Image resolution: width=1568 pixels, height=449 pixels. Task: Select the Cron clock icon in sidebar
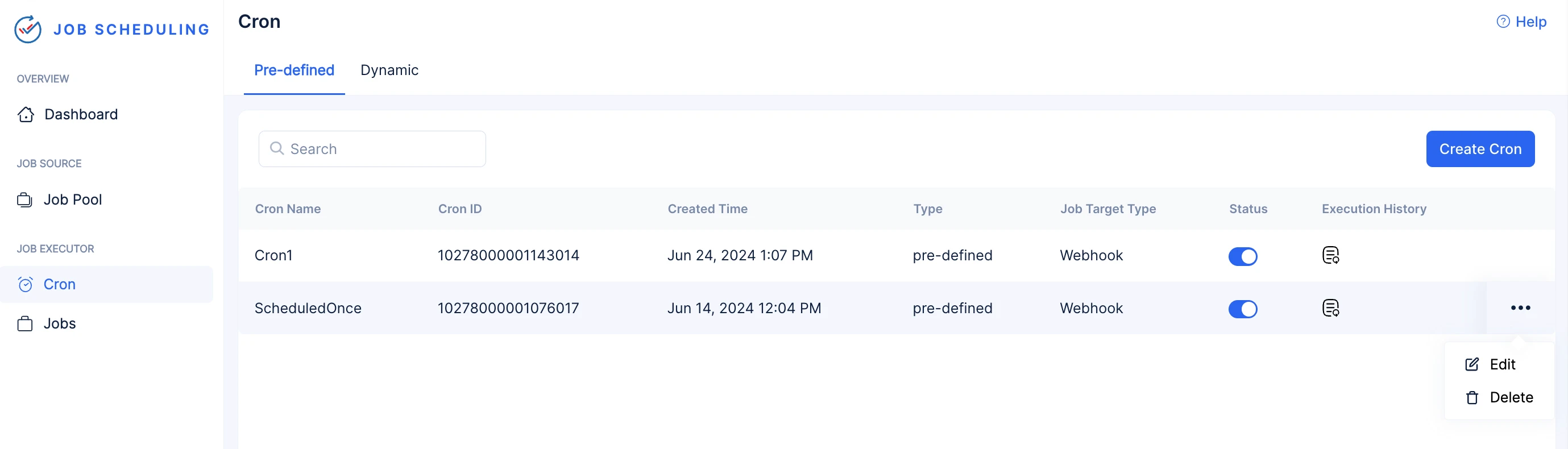26,284
